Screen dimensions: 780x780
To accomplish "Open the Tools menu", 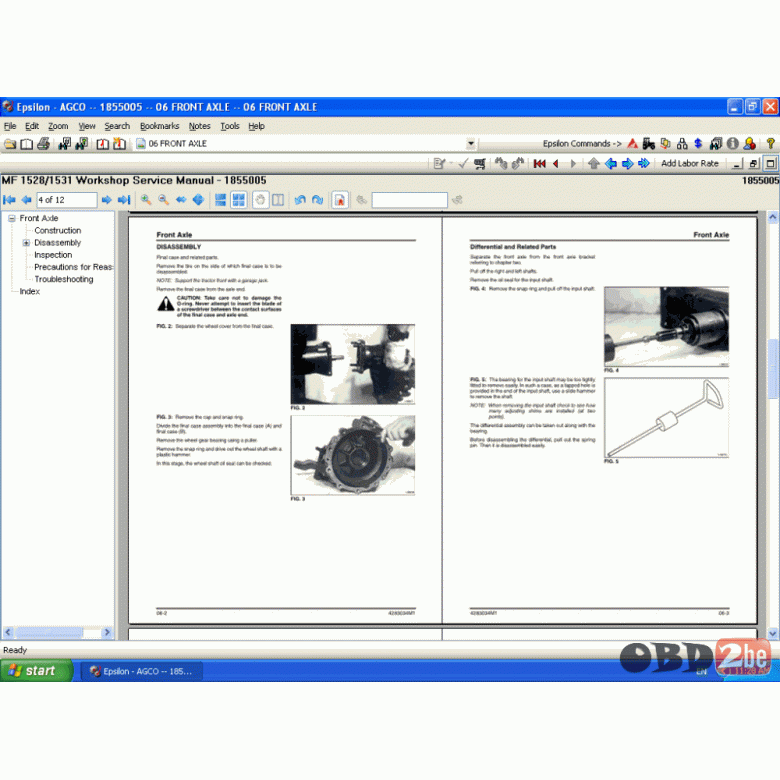I will click(x=230, y=126).
